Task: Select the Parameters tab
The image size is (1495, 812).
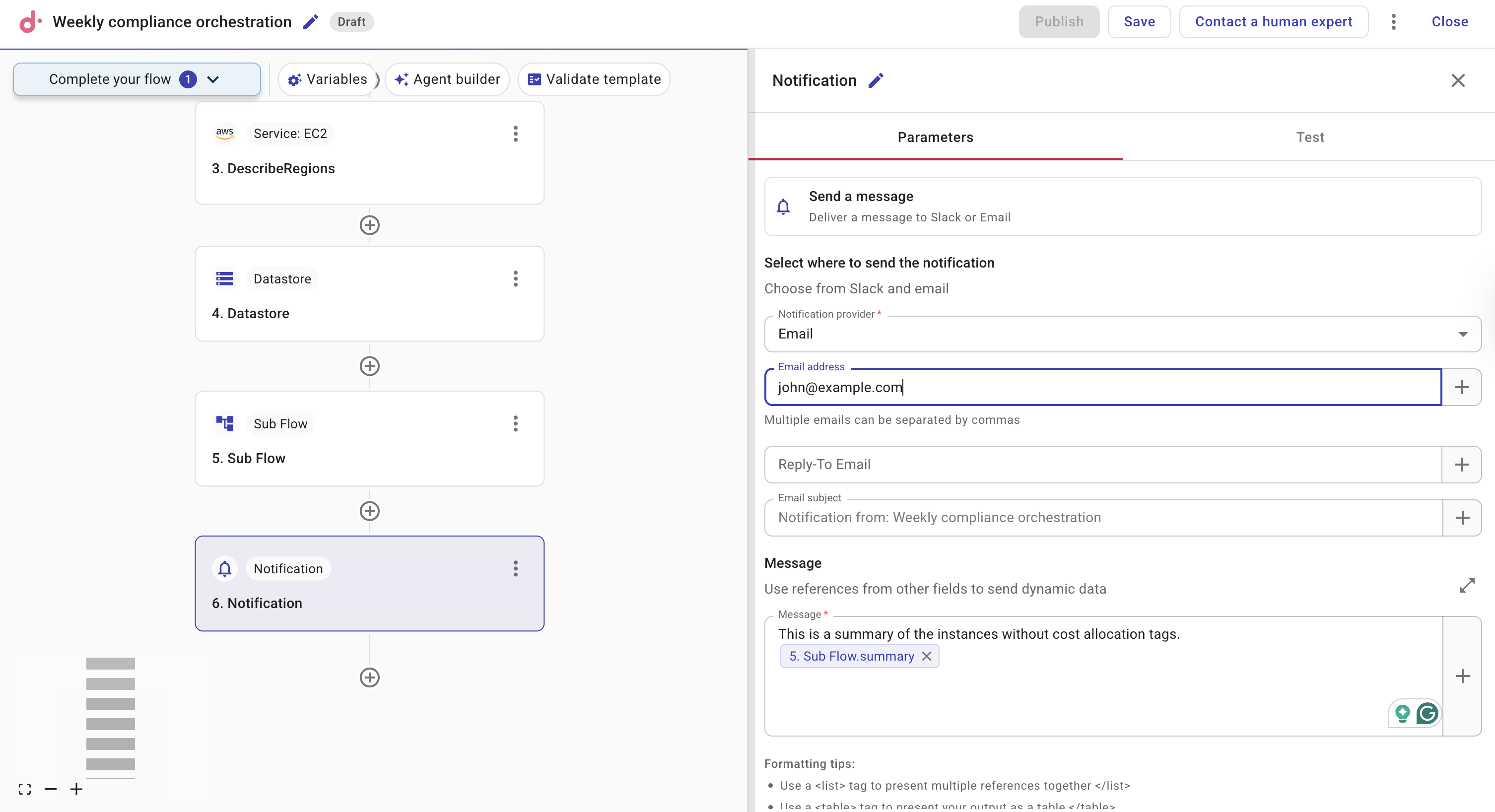Action: pos(935,137)
